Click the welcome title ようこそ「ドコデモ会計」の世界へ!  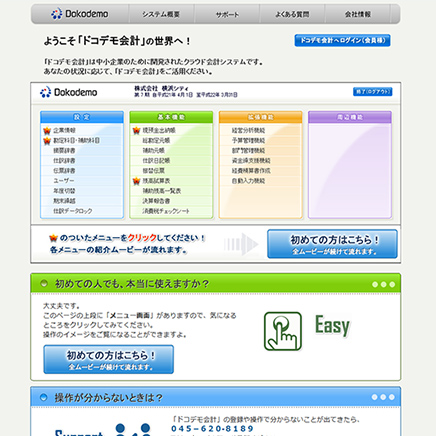117,41
